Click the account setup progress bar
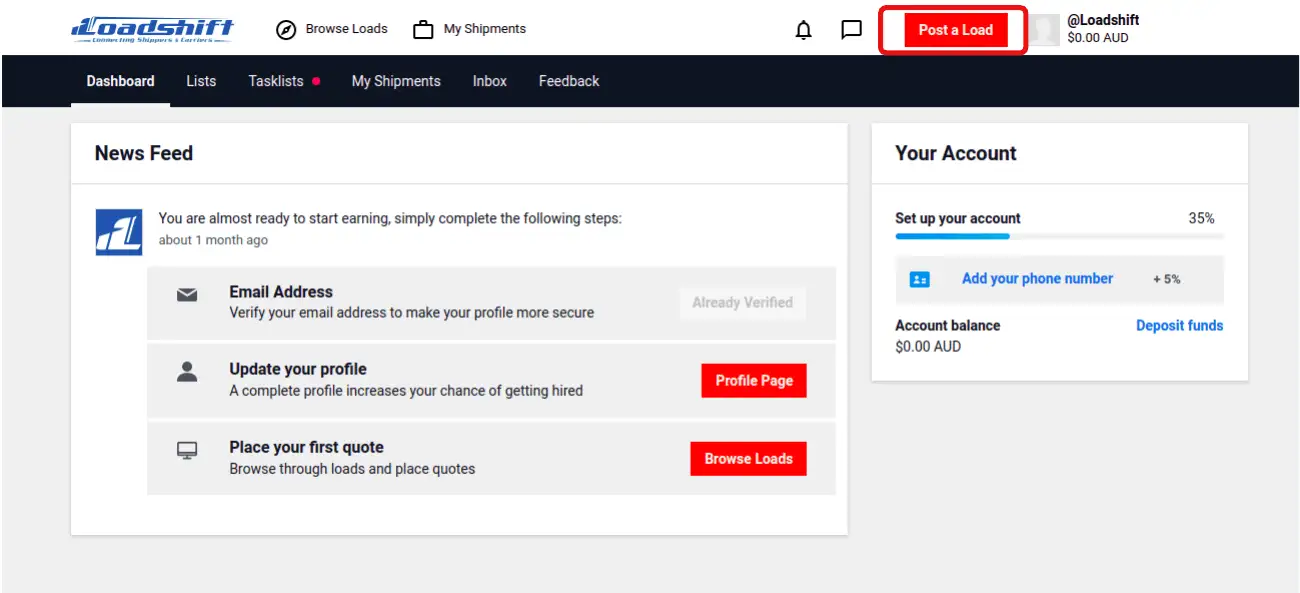The image size is (1300, 593). 1058,237
